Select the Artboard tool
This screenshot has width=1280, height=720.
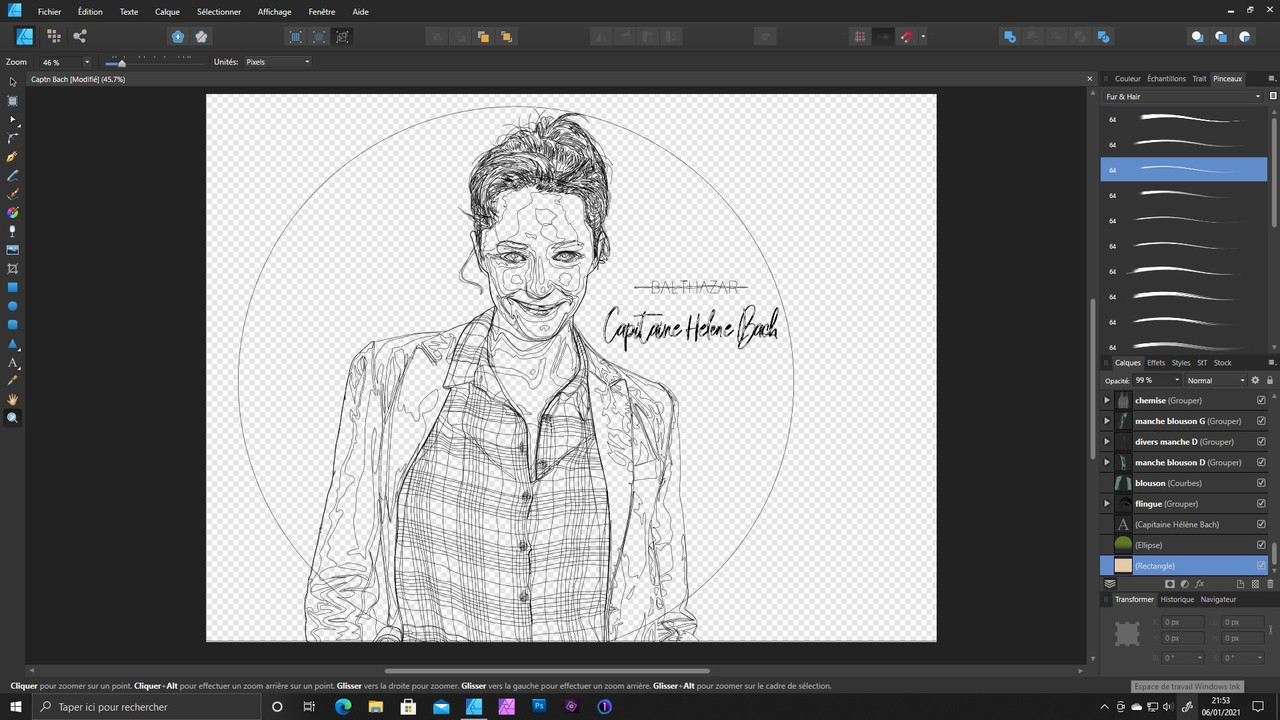pos(13,101)
